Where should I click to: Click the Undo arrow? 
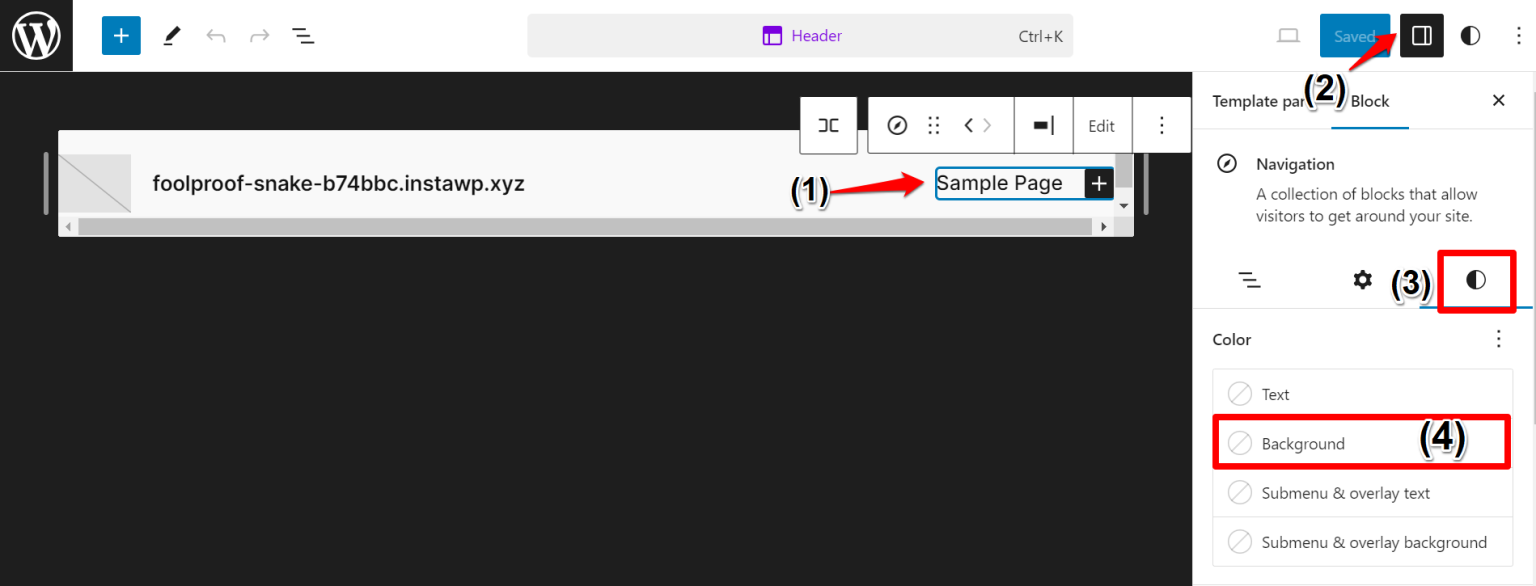(x=216, y=35)
